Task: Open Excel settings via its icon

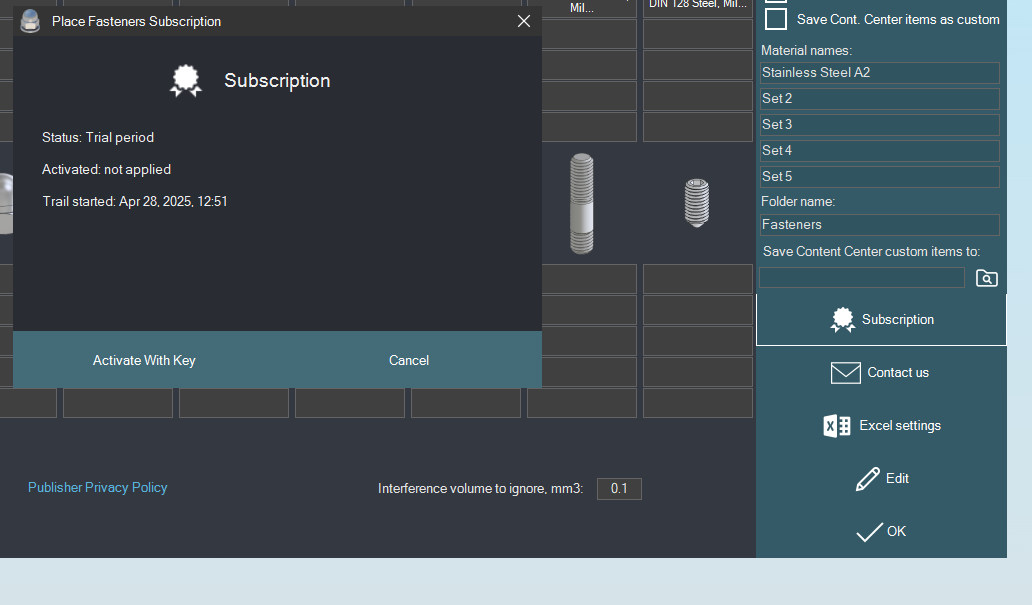Action: tap(837, 426)
